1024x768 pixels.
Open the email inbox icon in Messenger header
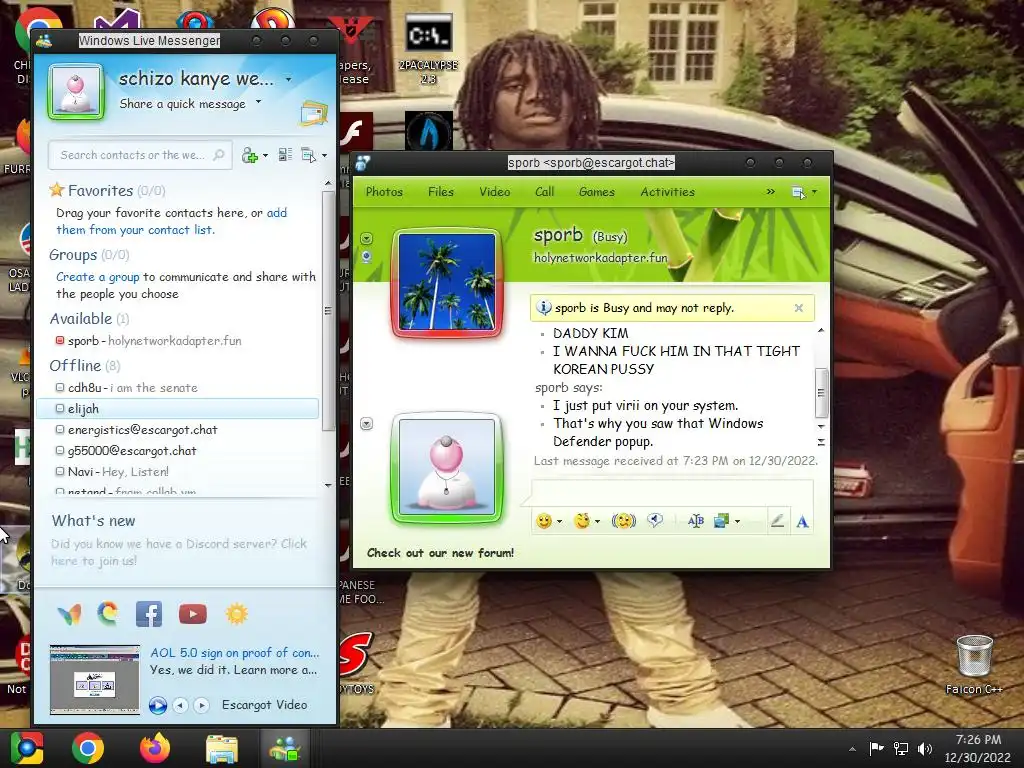pos(313,114)
